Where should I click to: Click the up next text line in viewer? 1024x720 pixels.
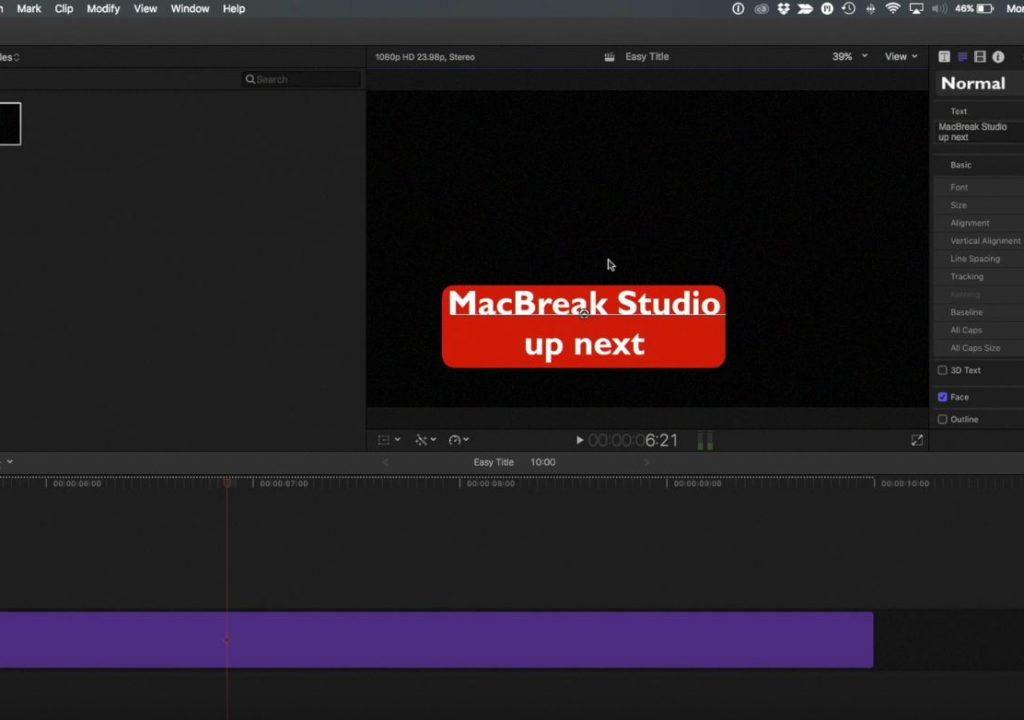[x=584, y=344]
